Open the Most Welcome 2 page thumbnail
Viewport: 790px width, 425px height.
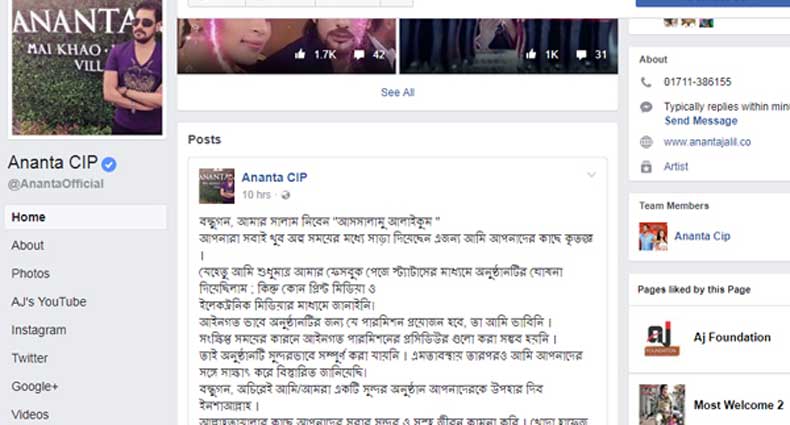[662, 404]
